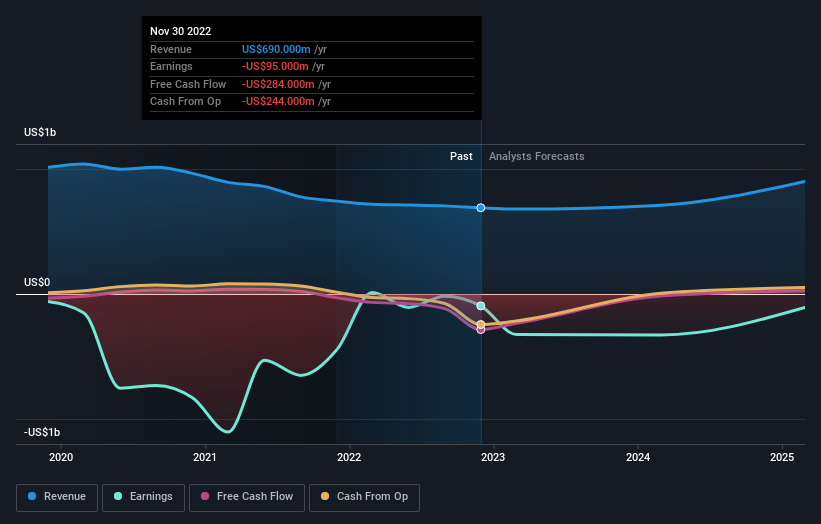Click the -US$1b y-axis label
This screenshot has height=524, width=821.
pyautogui.click(x=42, y=432)
